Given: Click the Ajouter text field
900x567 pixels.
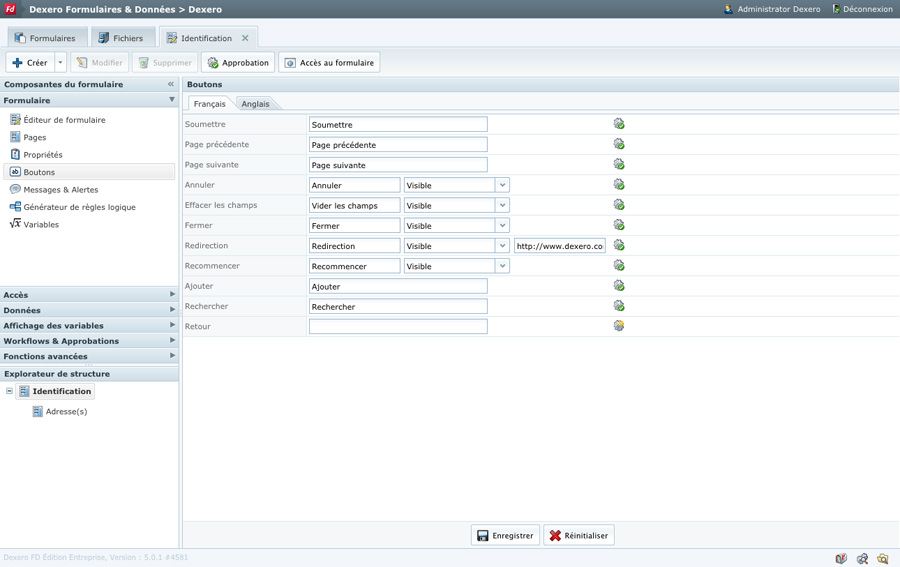Looking at the screenshot, I should click(398, 286).
